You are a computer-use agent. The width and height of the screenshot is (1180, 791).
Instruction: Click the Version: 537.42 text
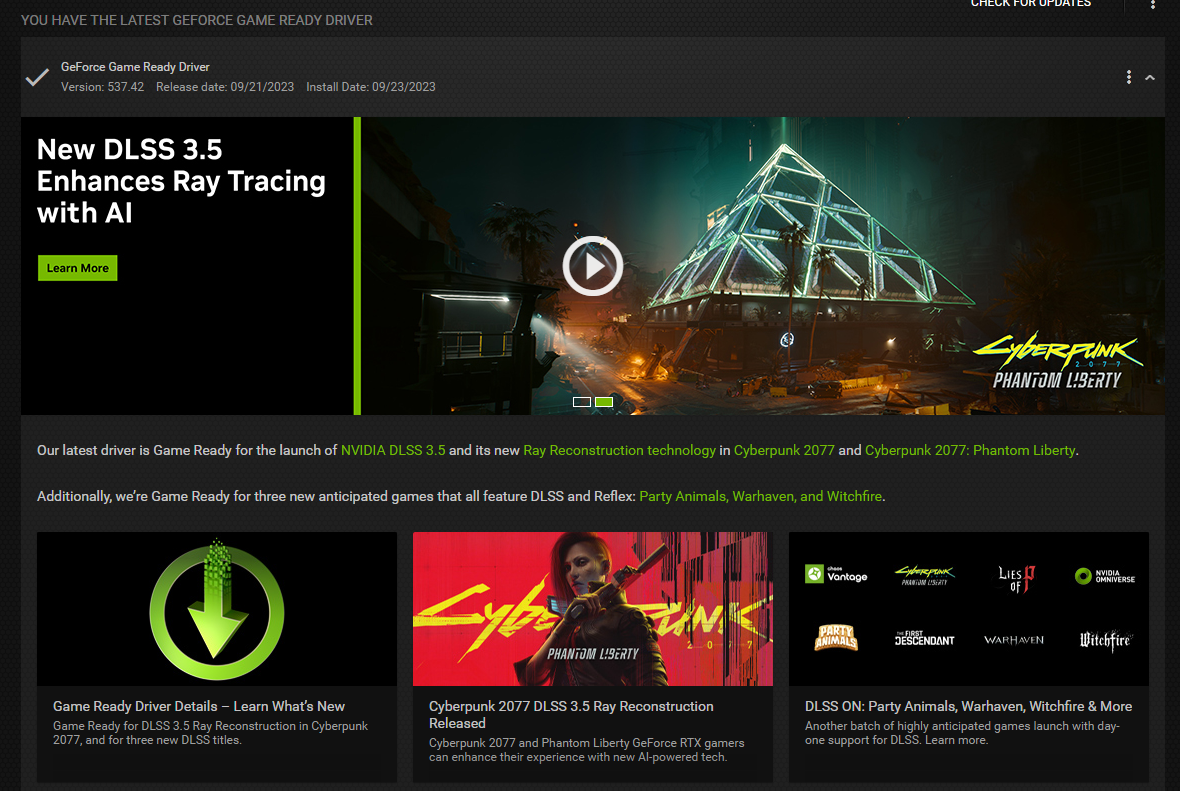(x=102, y=87)
